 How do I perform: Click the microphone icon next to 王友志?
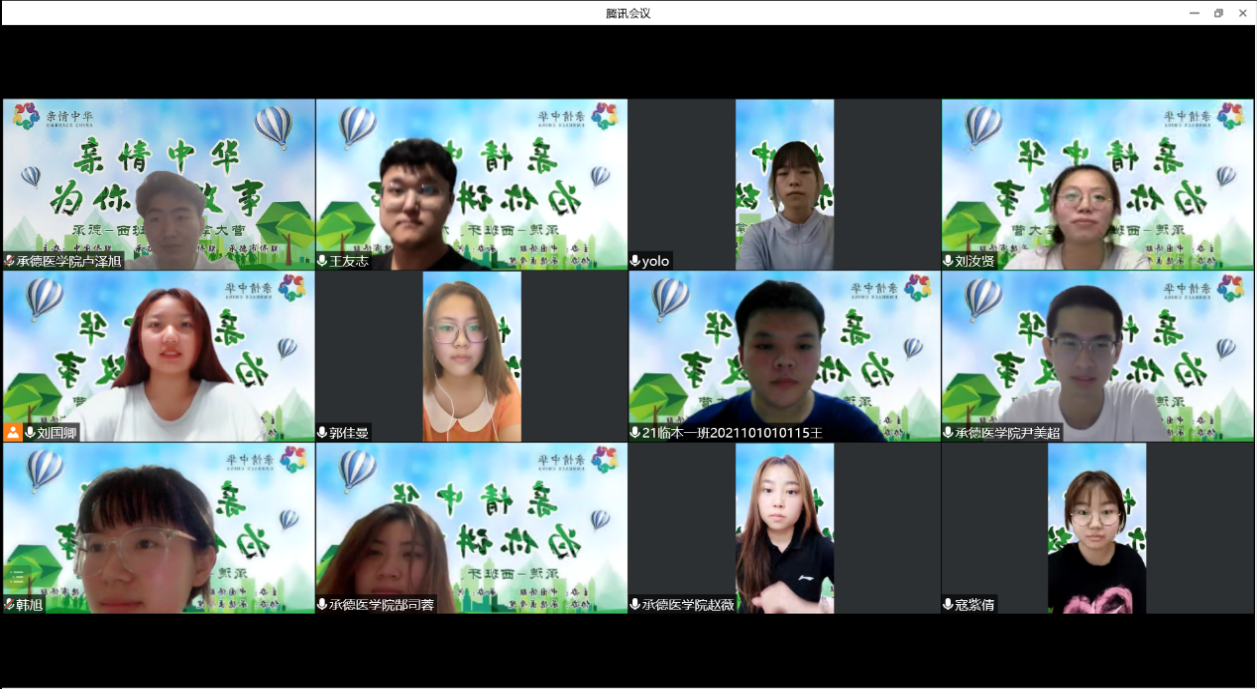(322, 261)
